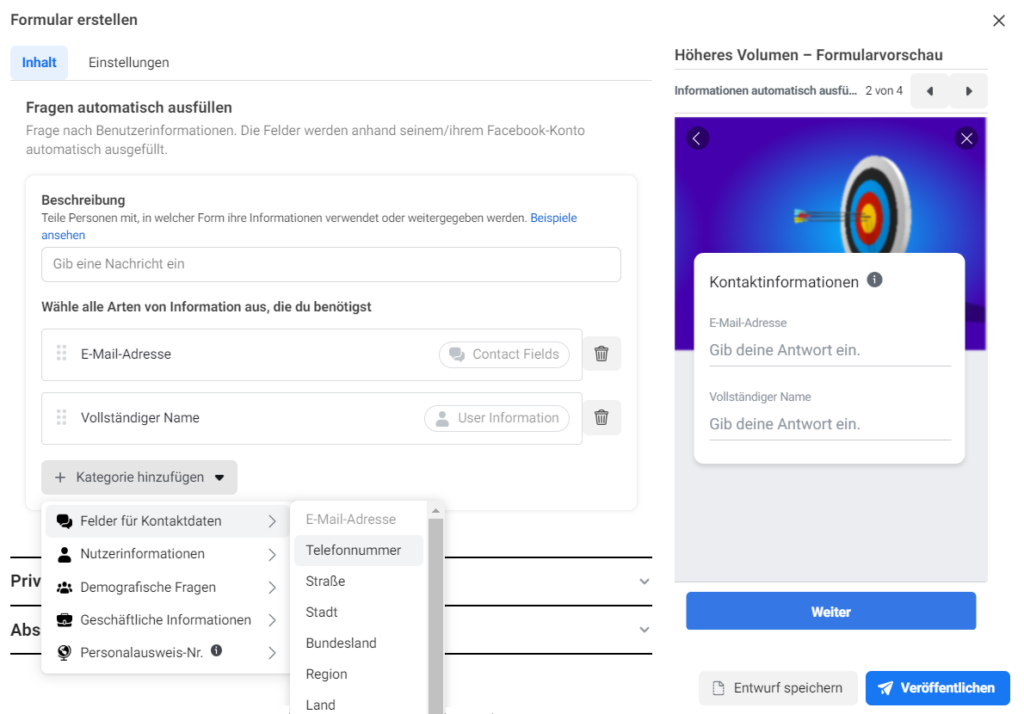Expand the Priv... section chevron
The image size is (1024, 714).
pyautogui.click(x=644, y=581)
